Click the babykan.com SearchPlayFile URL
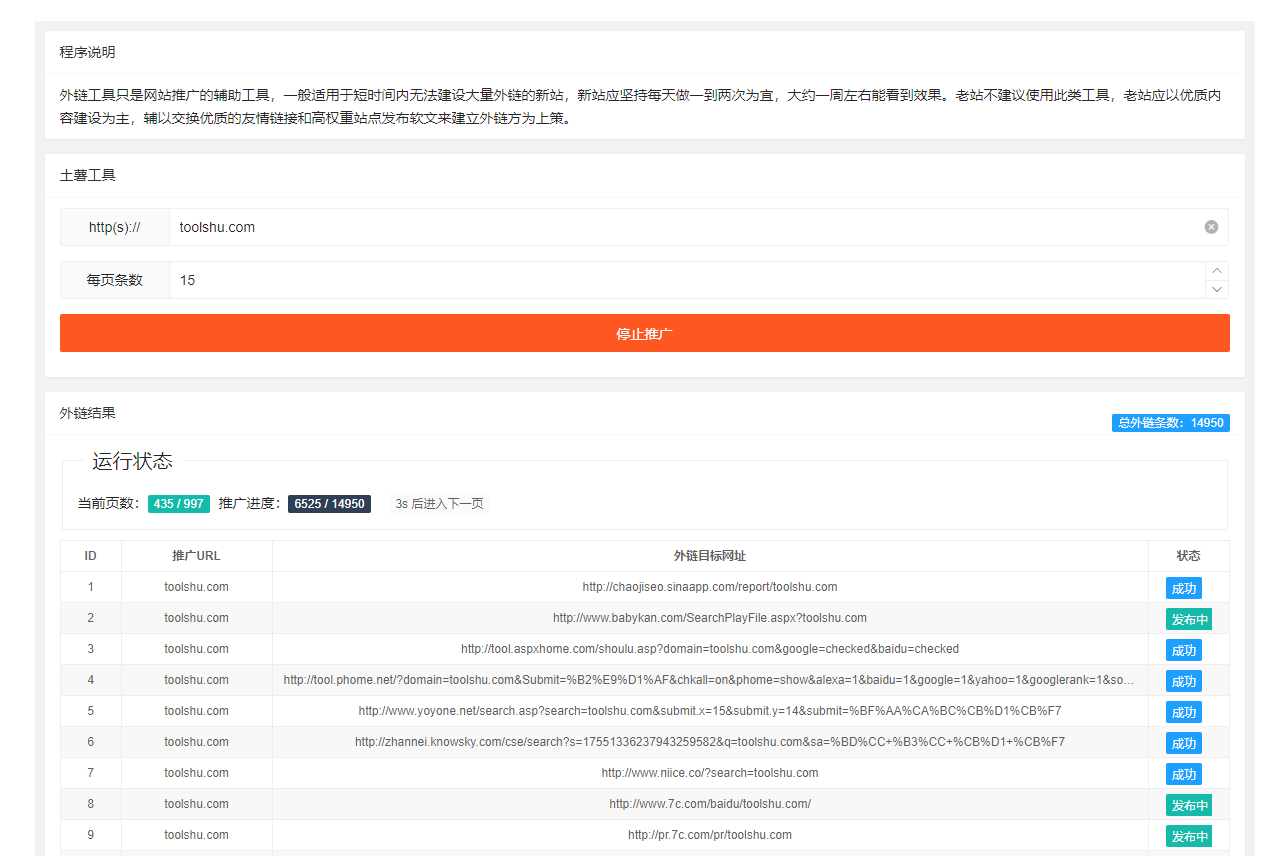The height and width of the screenshot is (856, 1286). [x=710, y=618]
